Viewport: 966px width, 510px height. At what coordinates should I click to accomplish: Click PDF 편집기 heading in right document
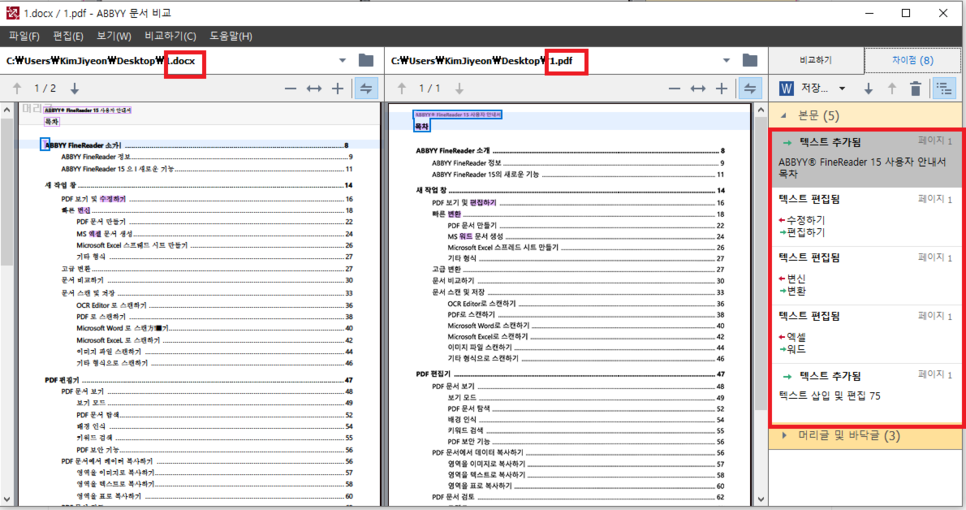[433, 374]
